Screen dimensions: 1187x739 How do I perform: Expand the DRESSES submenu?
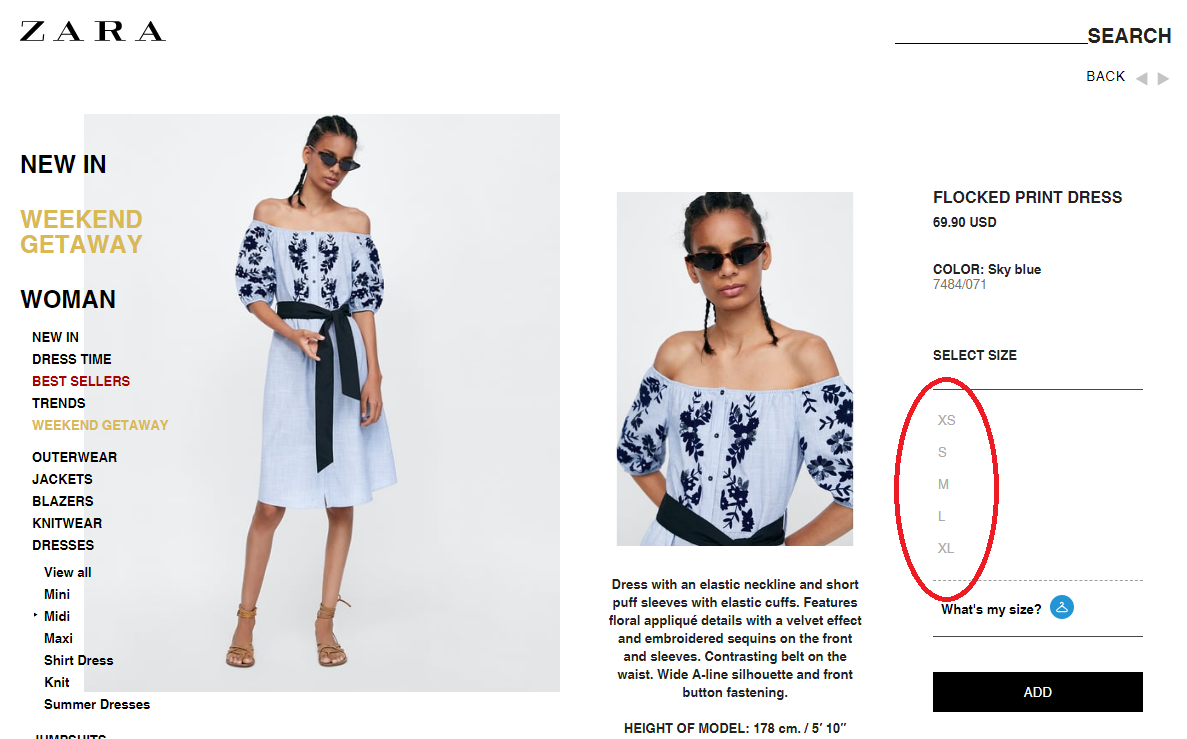[63, 545]
